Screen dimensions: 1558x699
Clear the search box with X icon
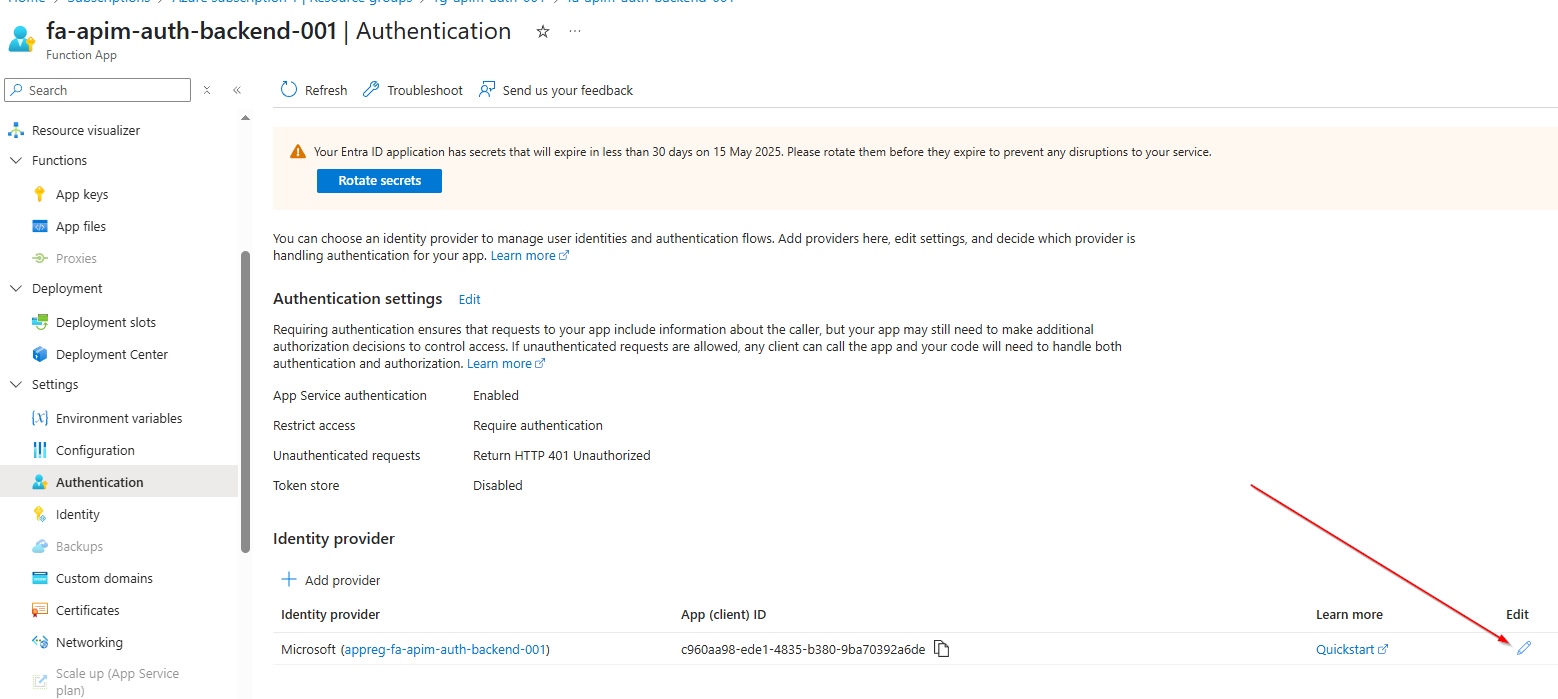(x=207, y=90)
